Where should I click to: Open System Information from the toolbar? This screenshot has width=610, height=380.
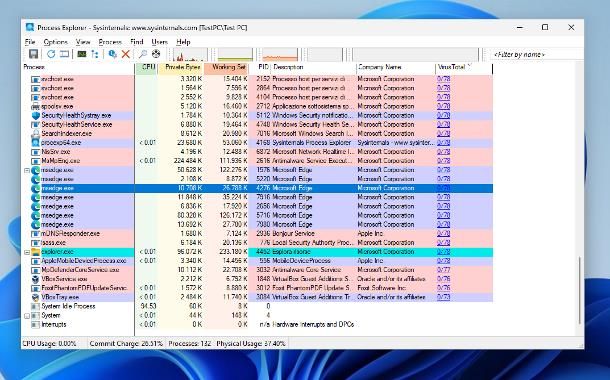click(82, 54)
